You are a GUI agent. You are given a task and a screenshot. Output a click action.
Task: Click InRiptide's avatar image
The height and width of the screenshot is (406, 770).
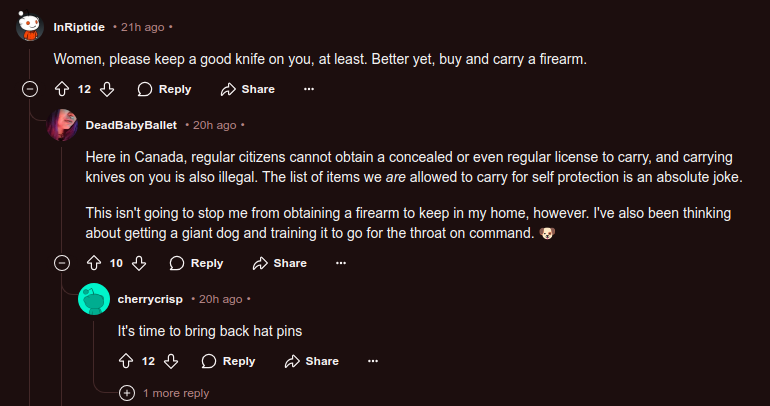click(x=29, y=26)
